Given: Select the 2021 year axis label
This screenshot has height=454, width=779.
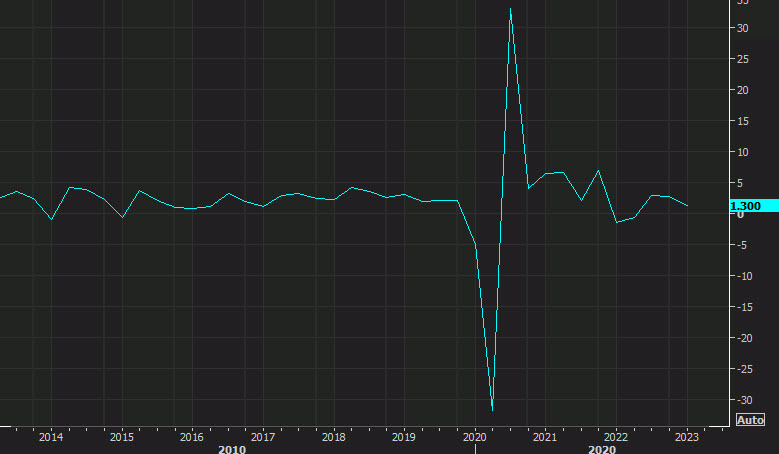Looking at the screenshot, I should tap(545, 437).
